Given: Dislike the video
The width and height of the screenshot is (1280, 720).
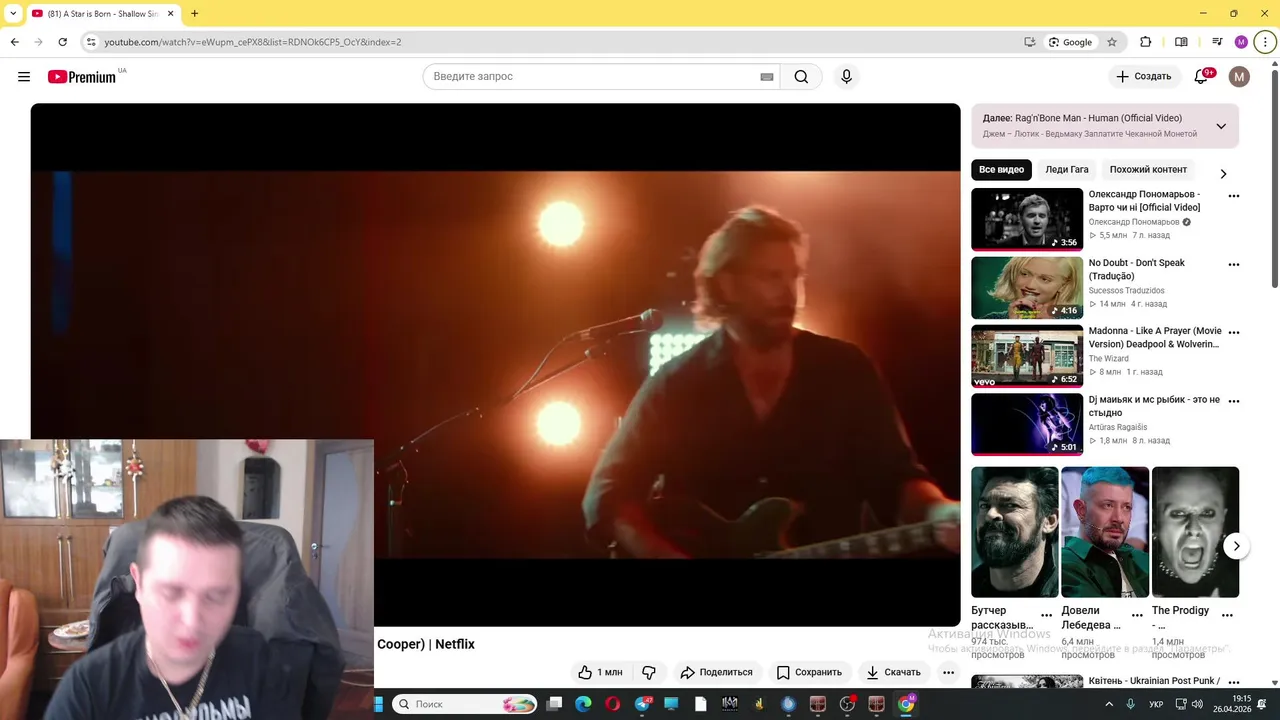Looking at the screenshot, I should pyautogui.click(x=648, y=672).
